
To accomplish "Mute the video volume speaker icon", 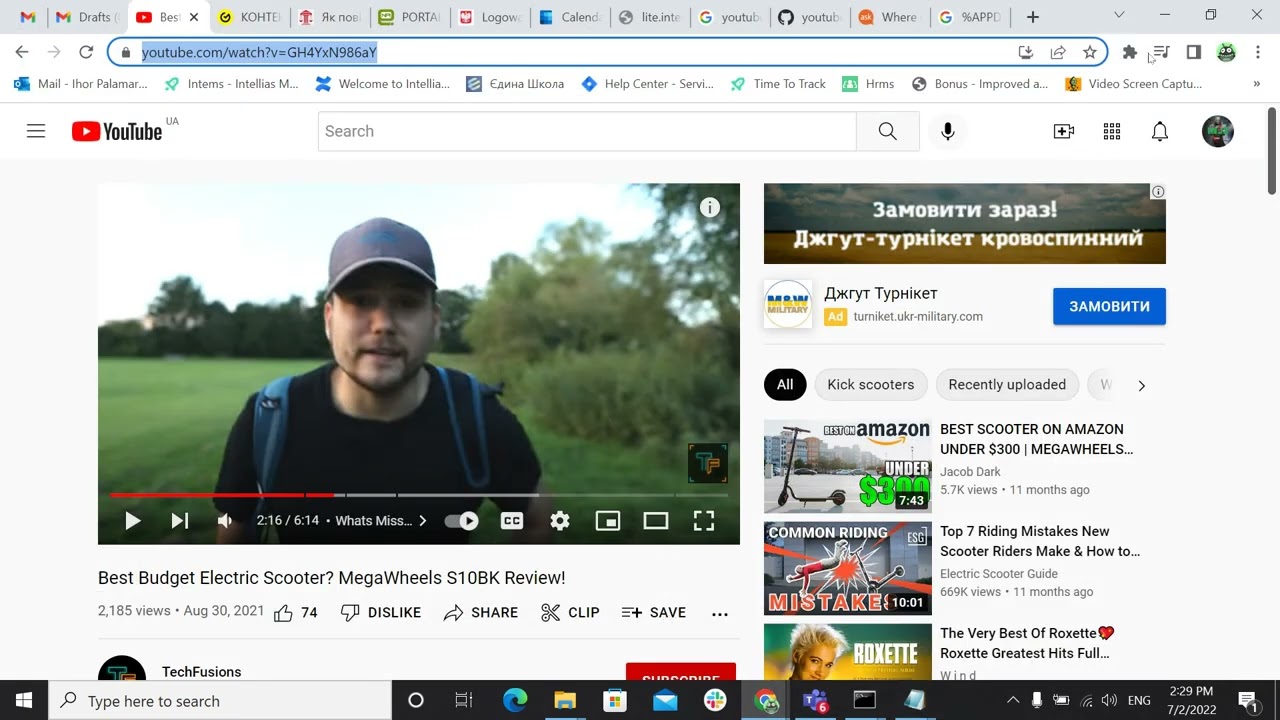I will pos(225,520).
